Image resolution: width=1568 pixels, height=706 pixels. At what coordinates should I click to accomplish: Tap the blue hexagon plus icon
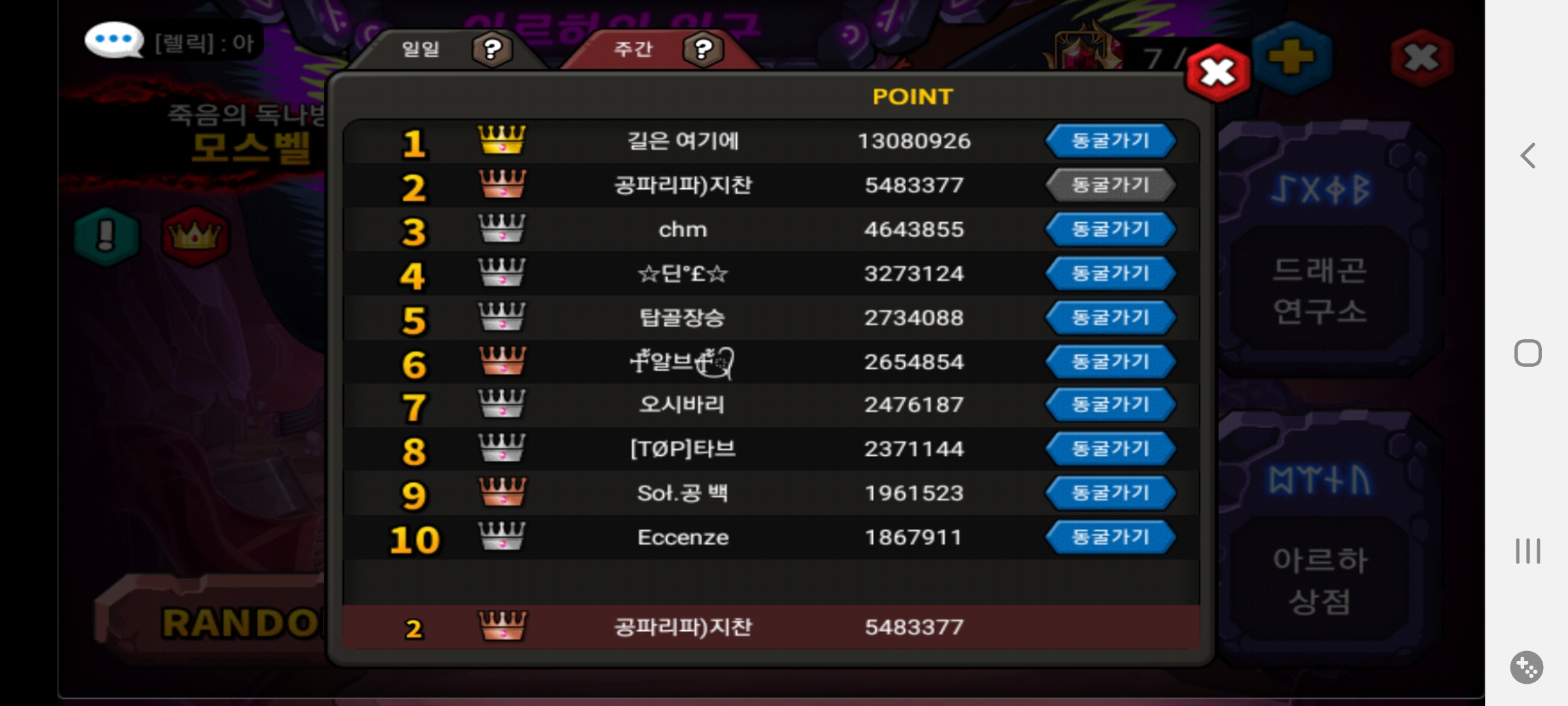tap(1291, 58)
